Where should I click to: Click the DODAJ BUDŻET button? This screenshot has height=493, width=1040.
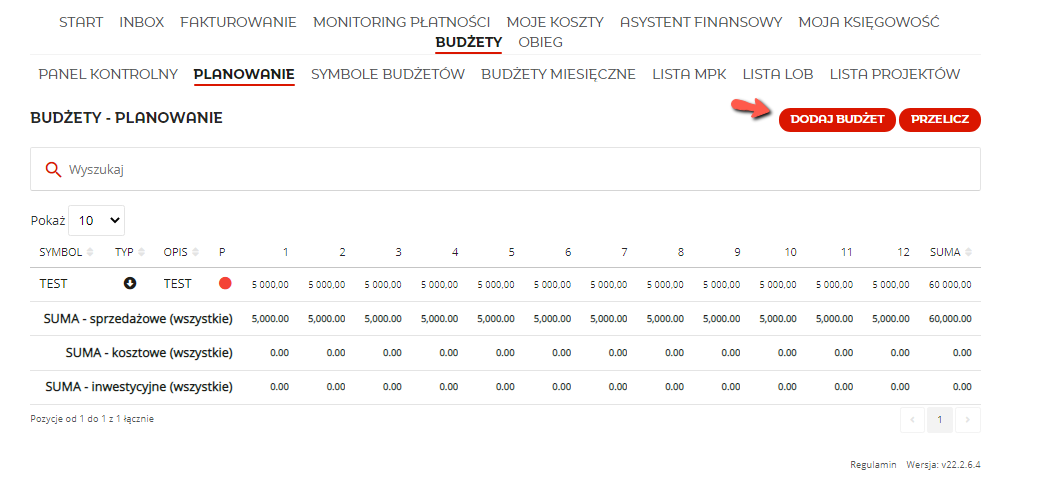click(x=837, y=119)
